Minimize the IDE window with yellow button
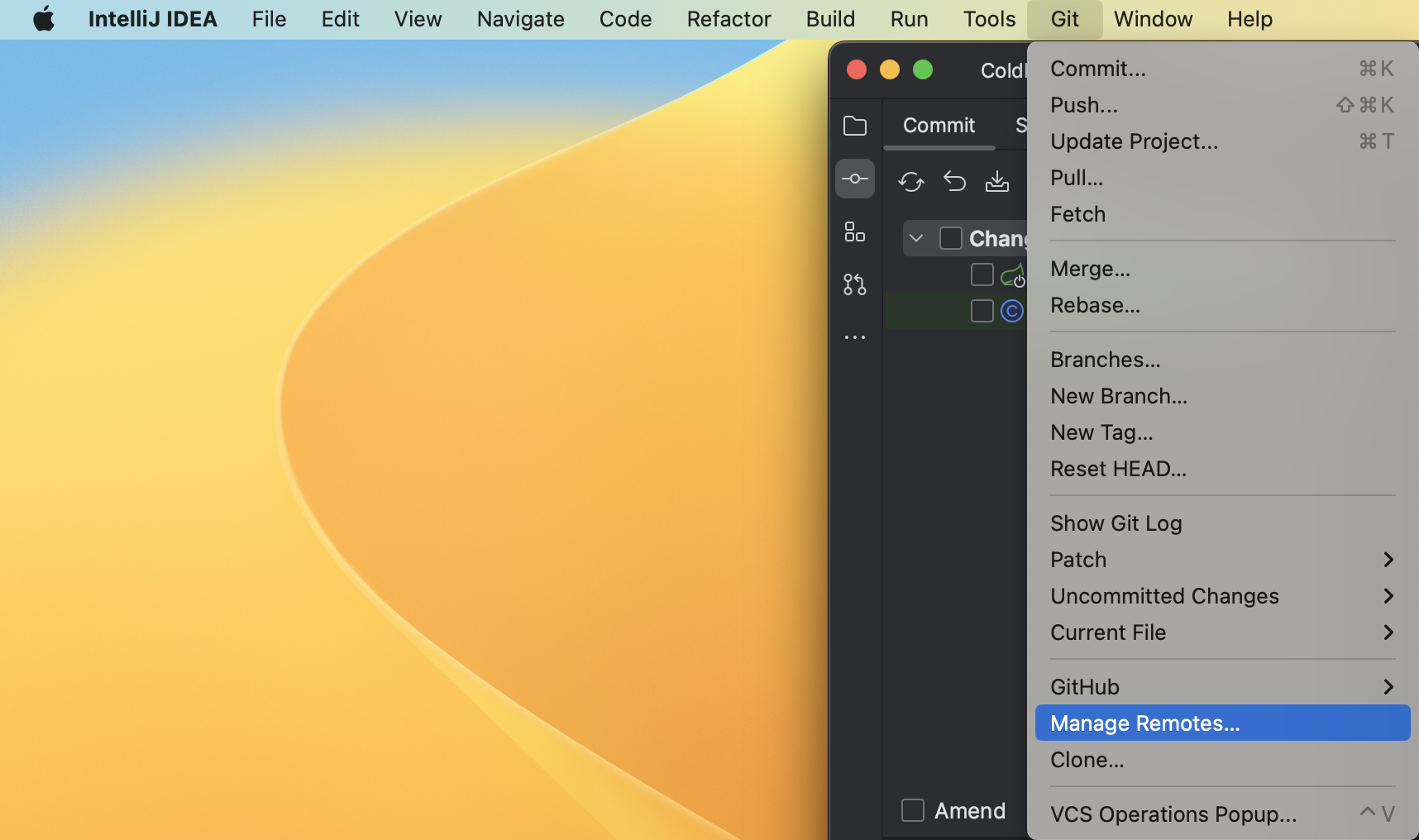Viewport: 1419px width, 840px height. [890, 69]
